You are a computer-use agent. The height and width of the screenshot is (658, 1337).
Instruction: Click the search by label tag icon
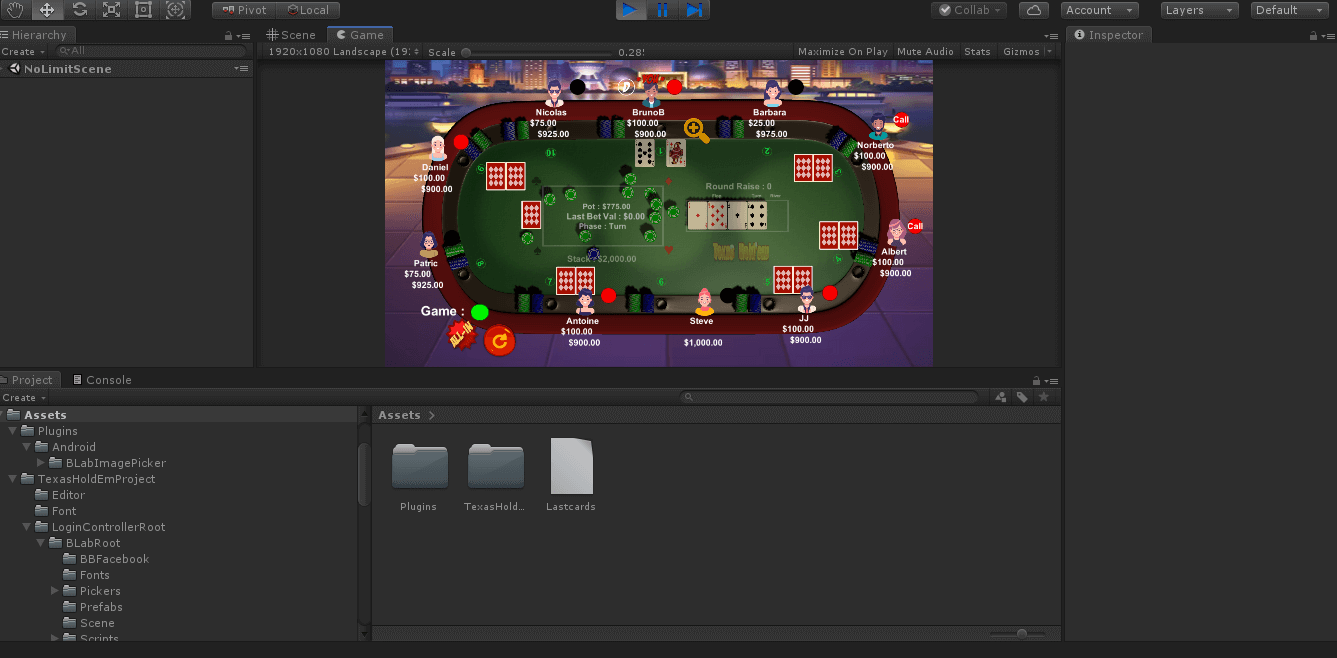[x=1022, y=397]
